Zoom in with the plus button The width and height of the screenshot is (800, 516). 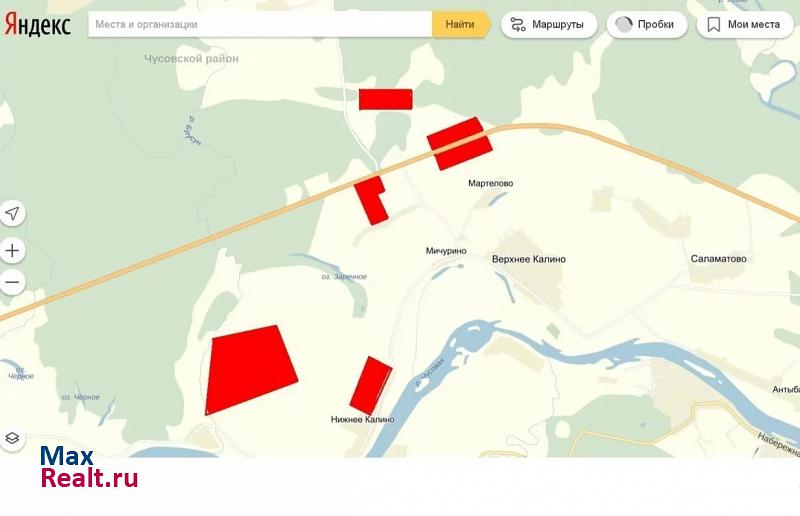coord(13,250)
